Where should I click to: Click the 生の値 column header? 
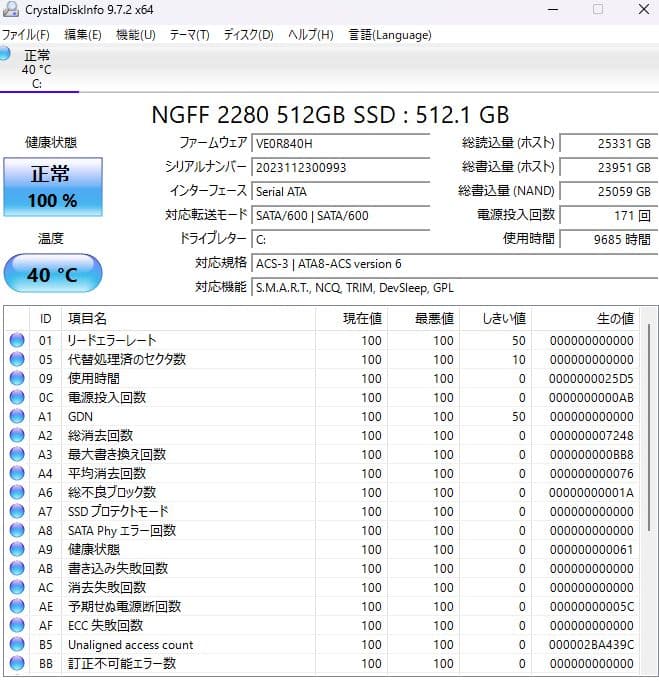click(x=586, y=319)
